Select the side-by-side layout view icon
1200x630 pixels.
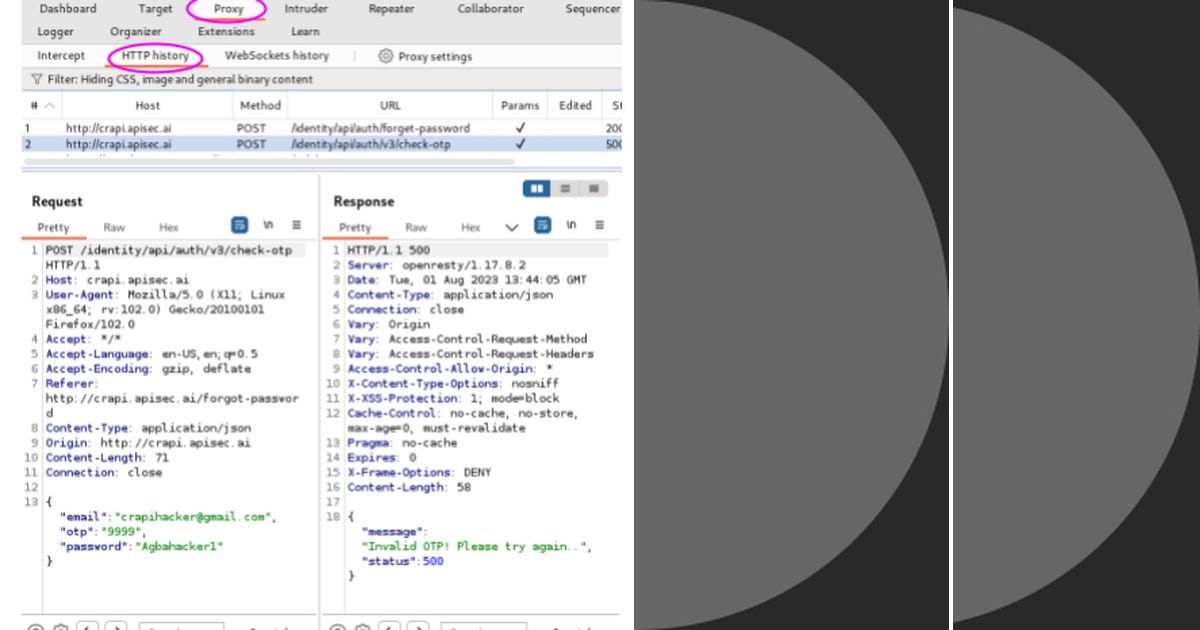(x=536, y=190)
